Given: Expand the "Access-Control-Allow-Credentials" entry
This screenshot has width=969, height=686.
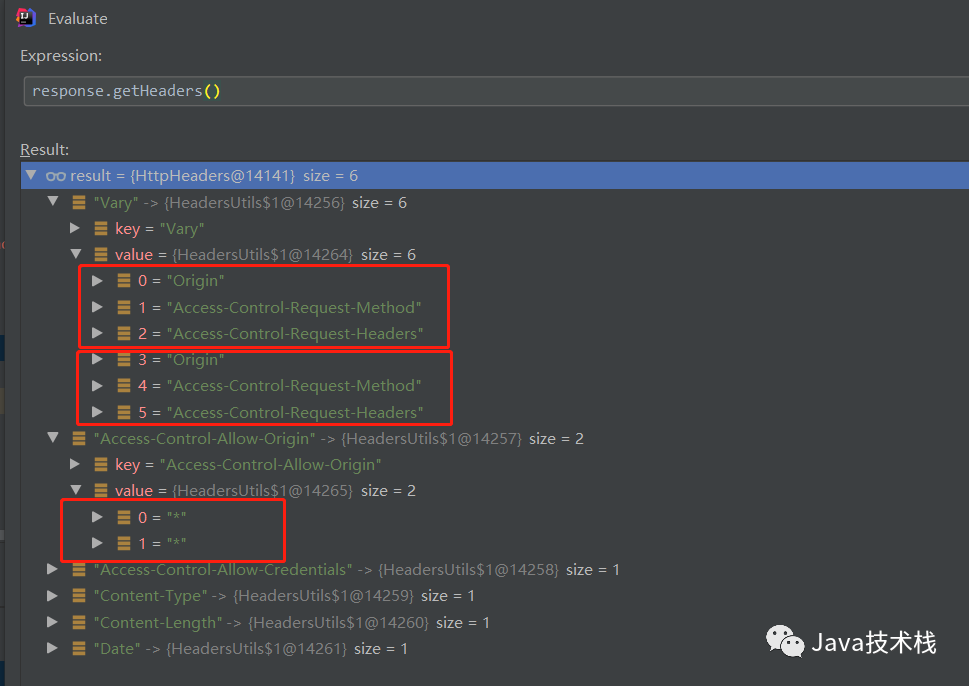Looking at the screenshot, I should 53,570.
